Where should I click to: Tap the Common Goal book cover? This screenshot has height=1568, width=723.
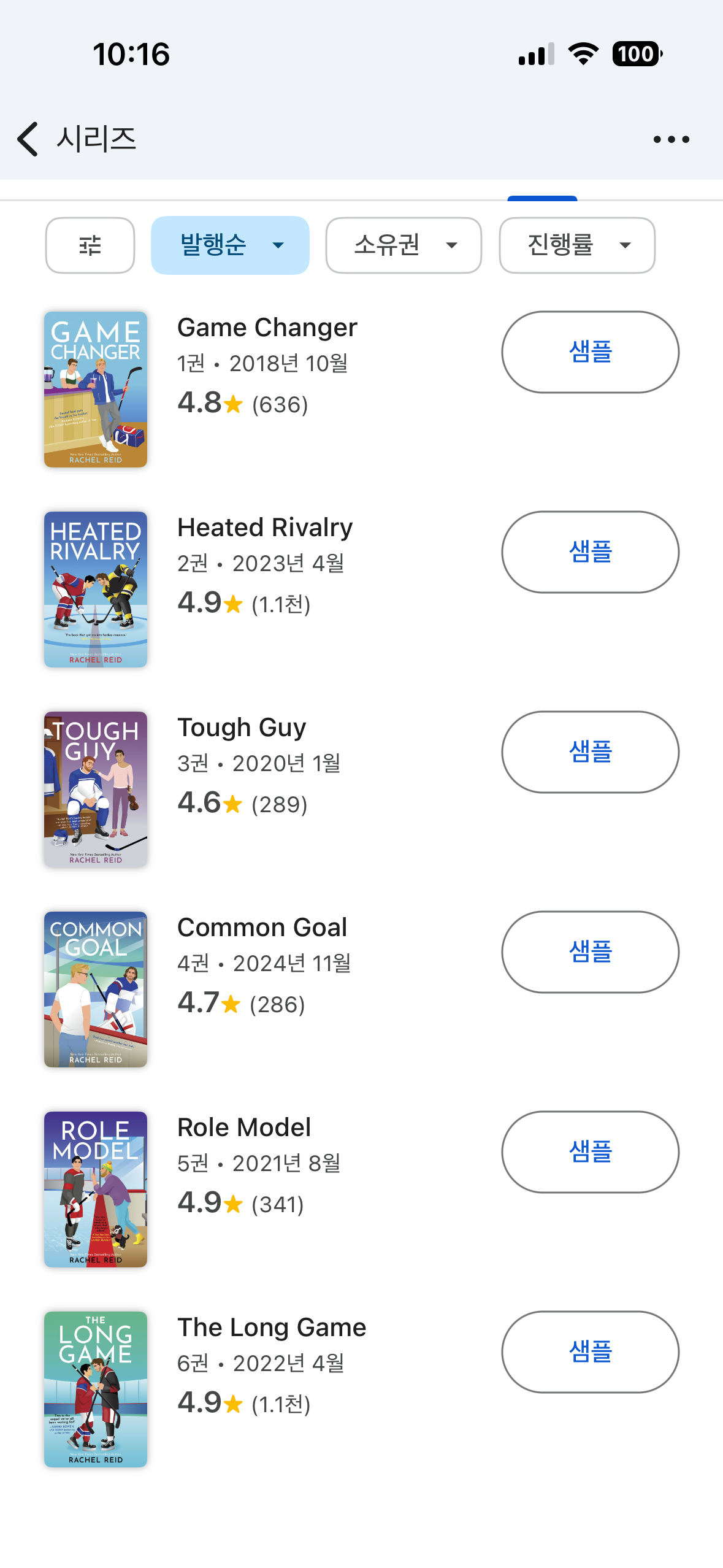[96, 990]
